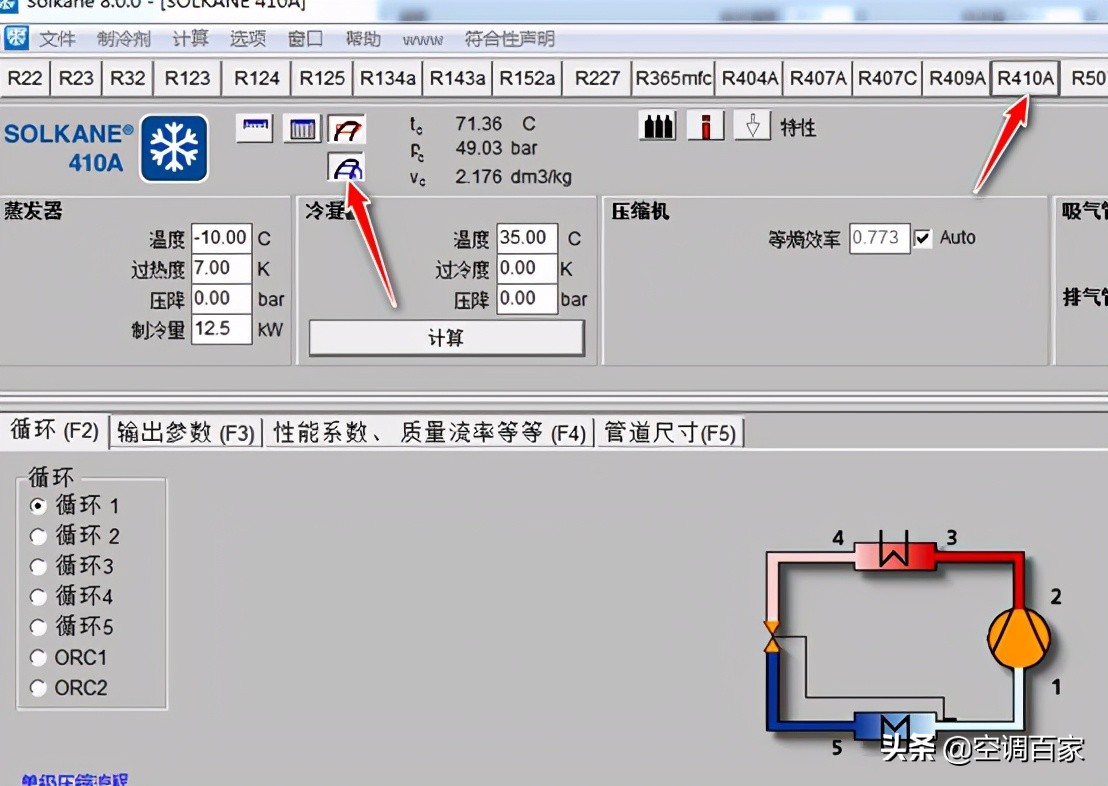The height and width of the screenshot is (786, 1108).
Task: Click the critical volume value 2.176 dm3/kg
Action: [x=513, y=177]
